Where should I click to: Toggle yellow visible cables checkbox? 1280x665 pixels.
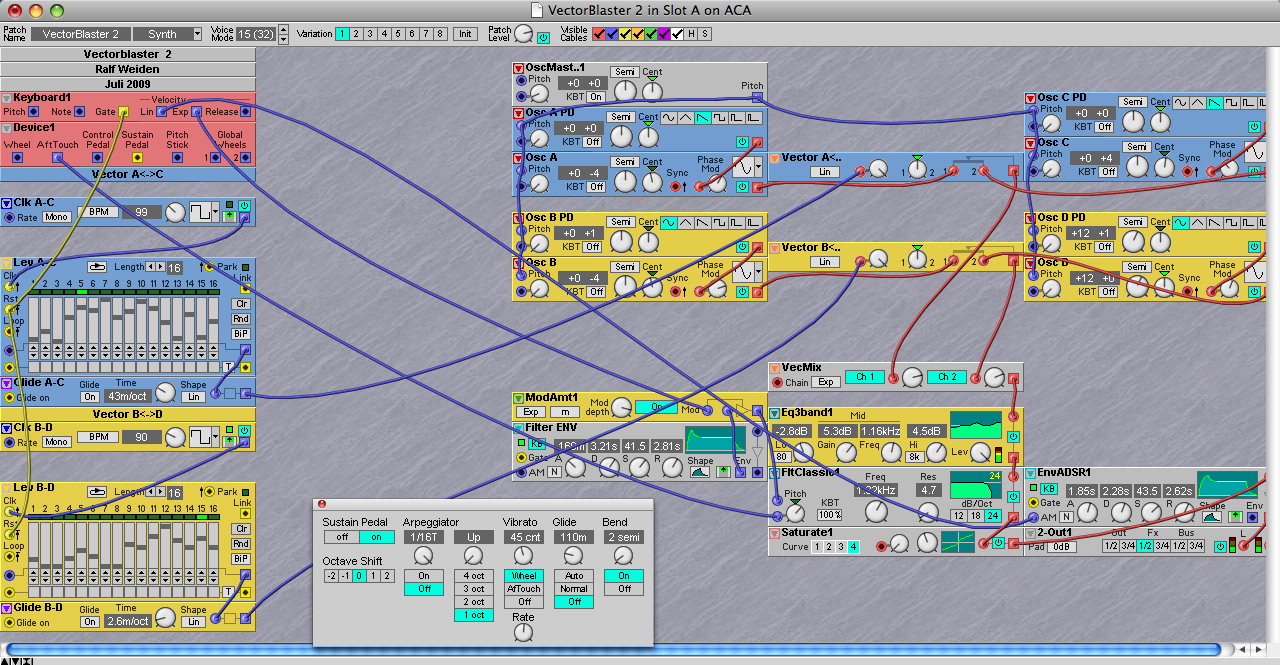pos(625,34)
